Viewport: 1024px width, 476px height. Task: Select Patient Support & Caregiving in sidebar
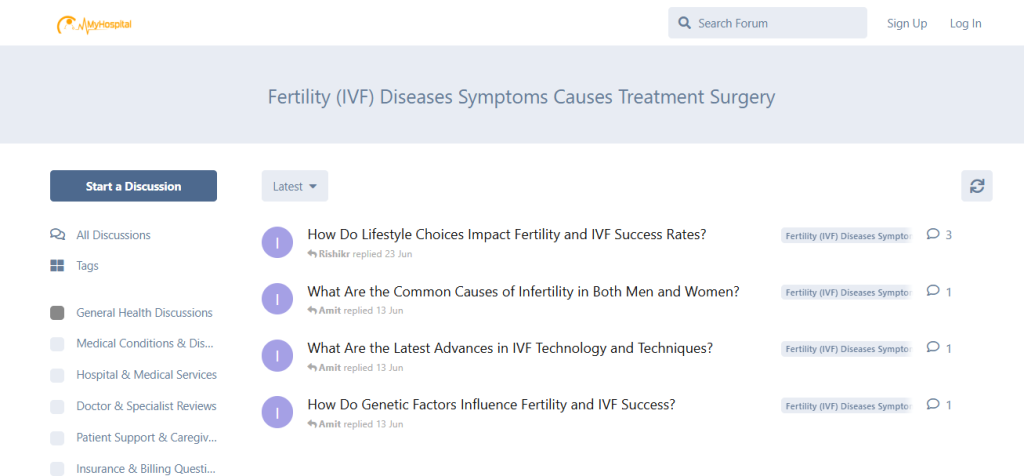[146, 437]
